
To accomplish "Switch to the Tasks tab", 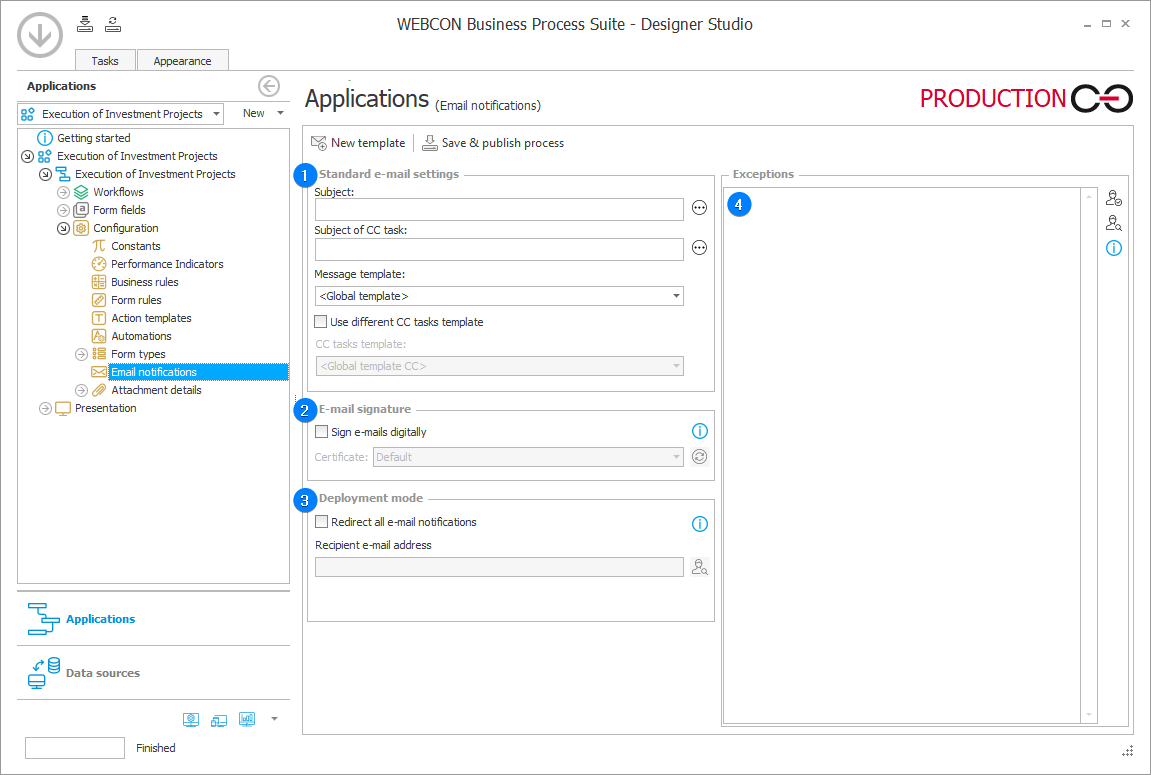I will 105,61.
